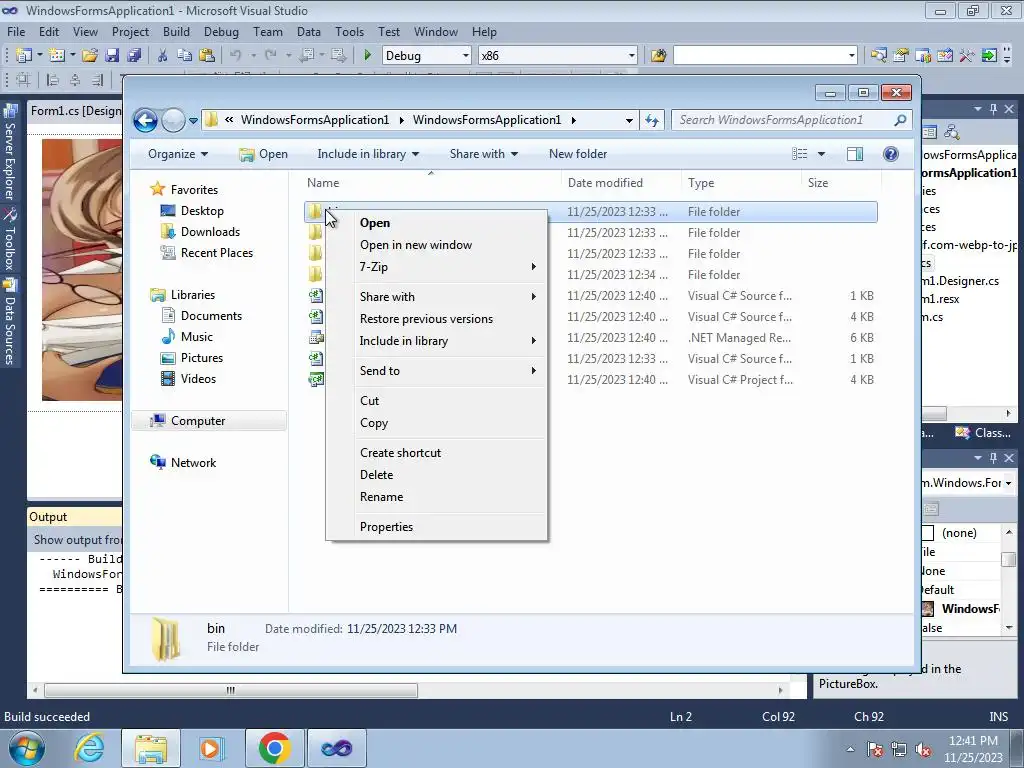Click Class View tab icon in Solution Explorer

coord(963,432)
